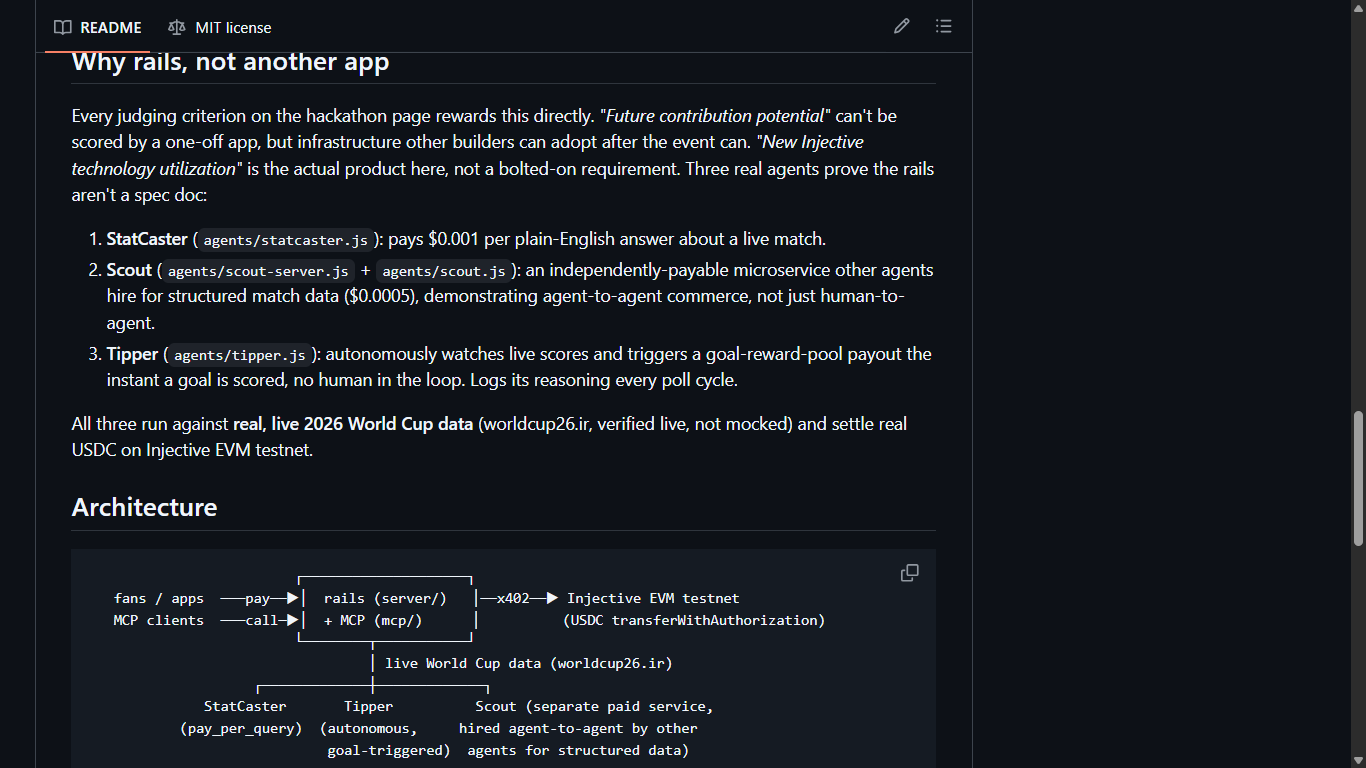Click 'Injective EVM testnet' text in the diagram
The height and width of the screenshot is (768, 1366).
click(653, 598)
